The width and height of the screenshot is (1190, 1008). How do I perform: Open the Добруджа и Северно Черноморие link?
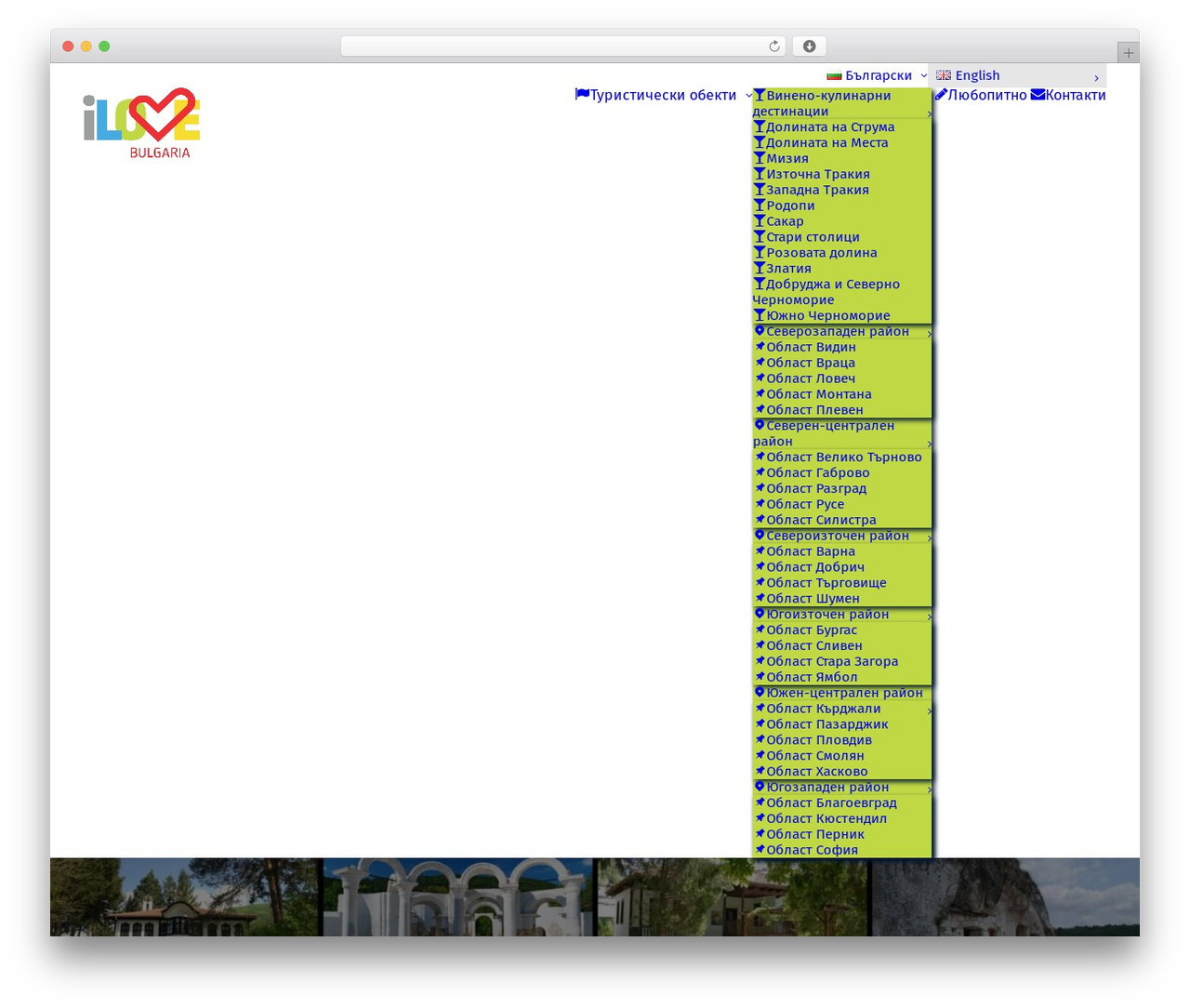click(x=826, y=291)
